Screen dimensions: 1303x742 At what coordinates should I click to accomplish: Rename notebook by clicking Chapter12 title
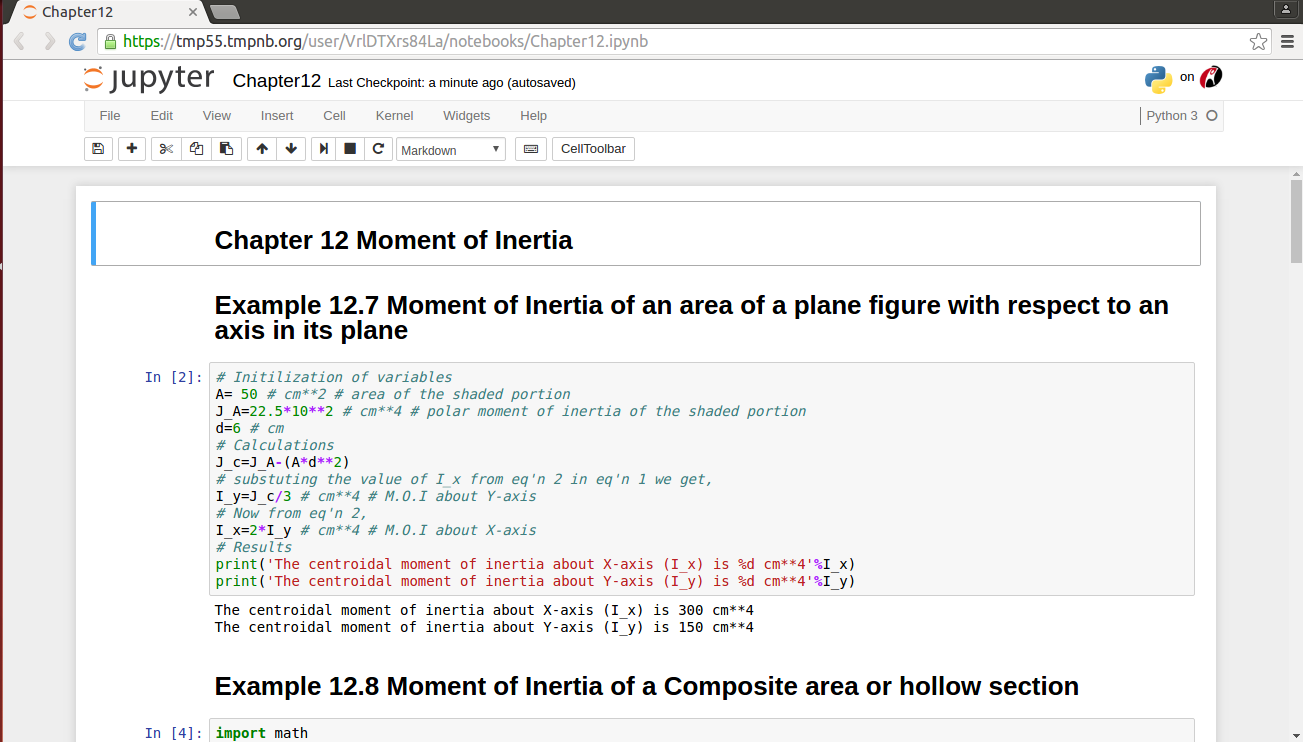pos(277,81)
